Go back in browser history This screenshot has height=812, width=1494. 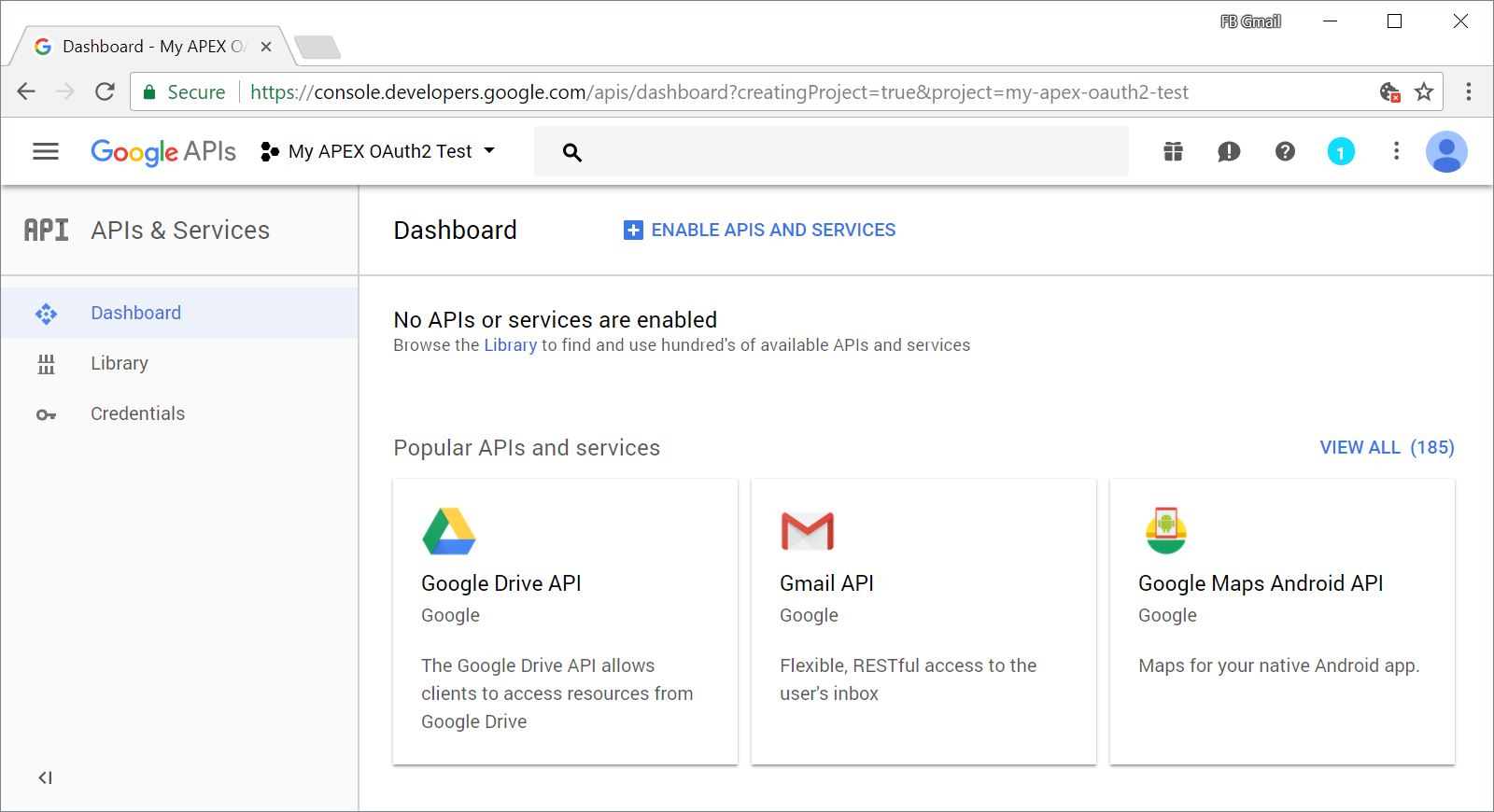pyautogui.click(x=26, y=91)
